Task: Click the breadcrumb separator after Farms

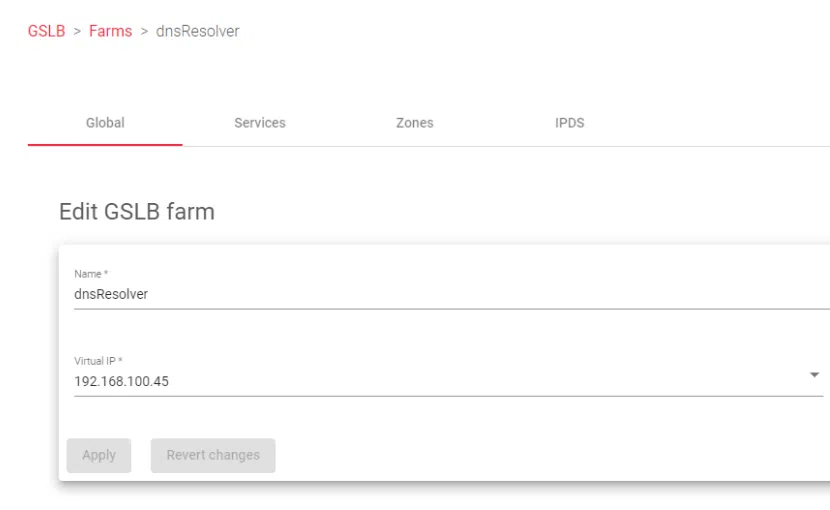Action: (144, 32)
